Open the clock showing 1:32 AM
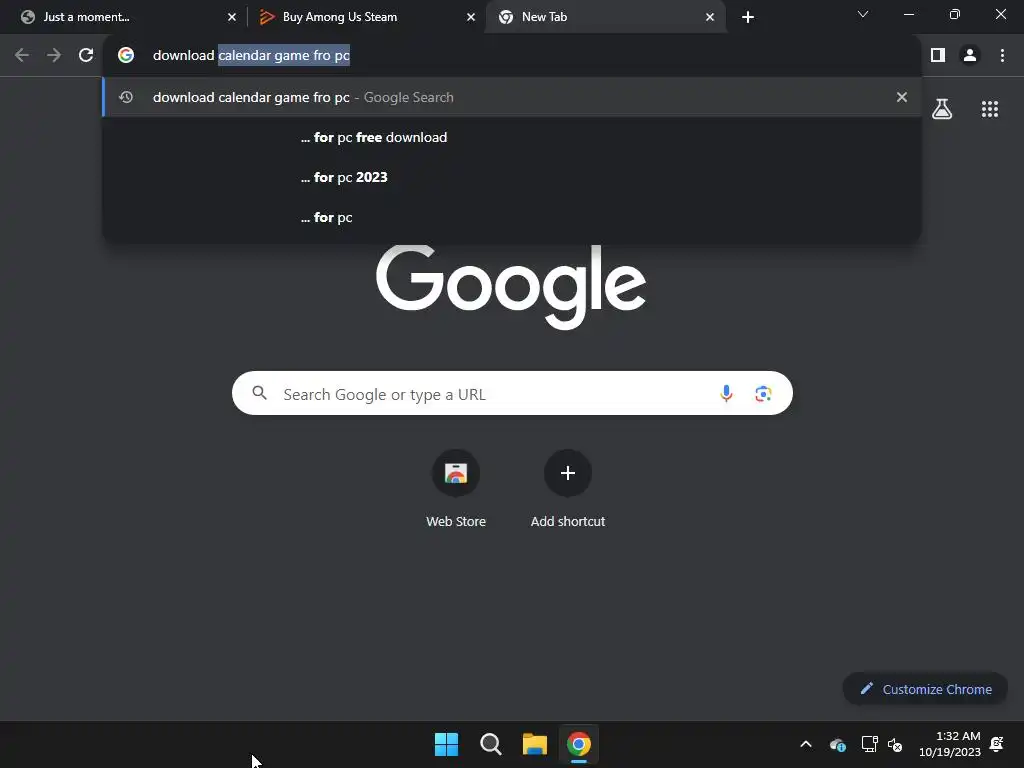Viewport: 1024px width, 768px height. [x=950, y=744]
